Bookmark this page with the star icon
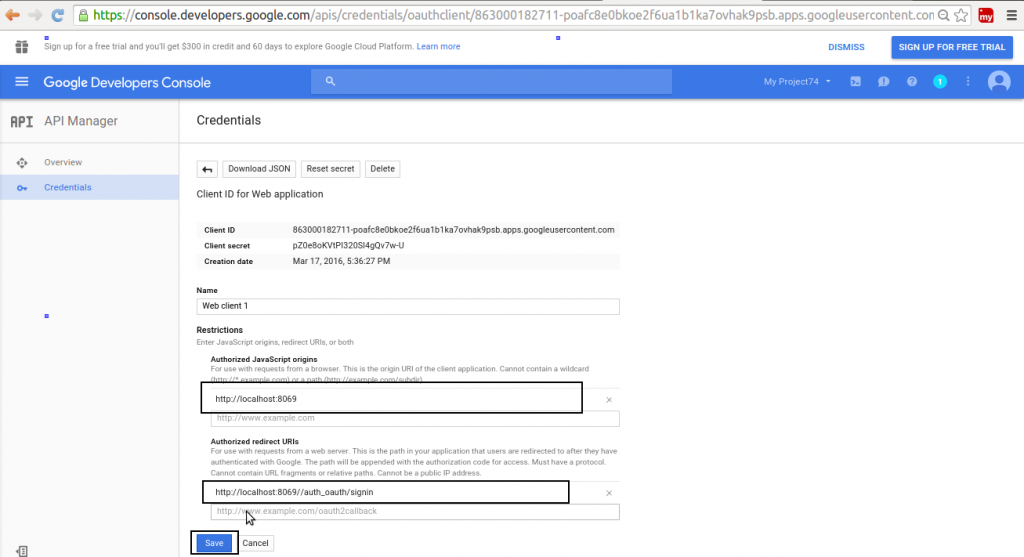 point(960,16)
